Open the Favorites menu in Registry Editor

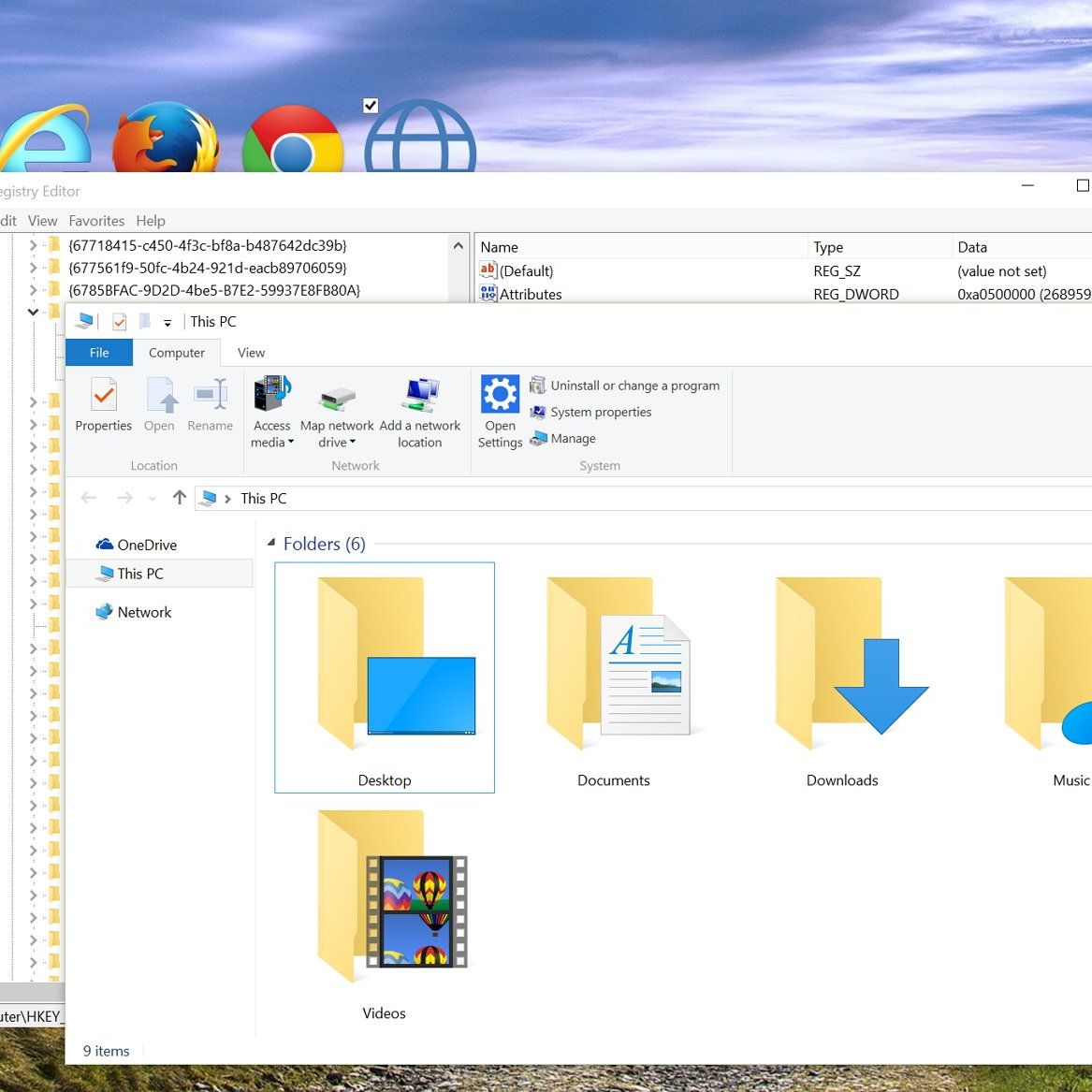[96, 221]
